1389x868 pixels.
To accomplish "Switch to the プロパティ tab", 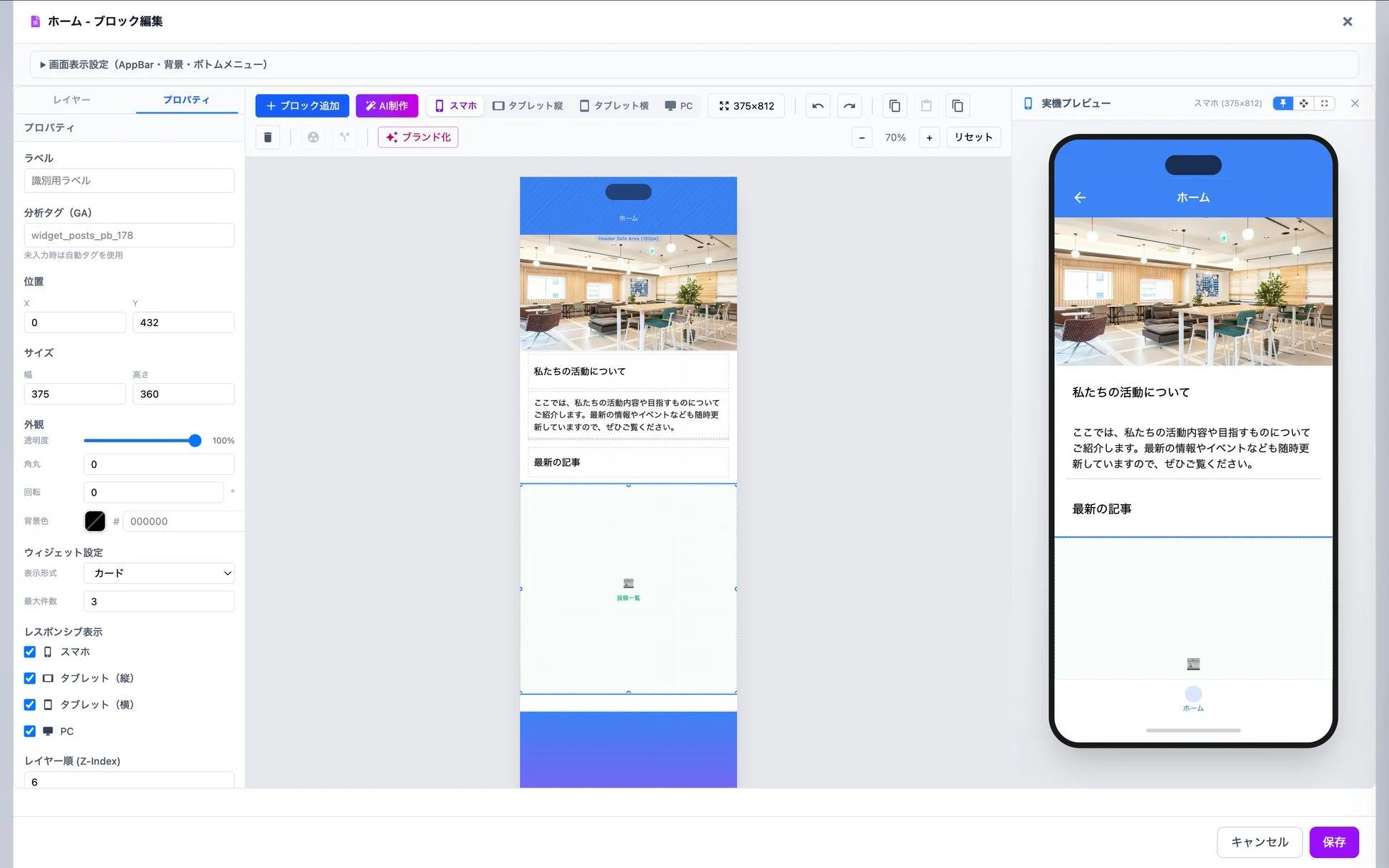I will click(x=187, y=100).
